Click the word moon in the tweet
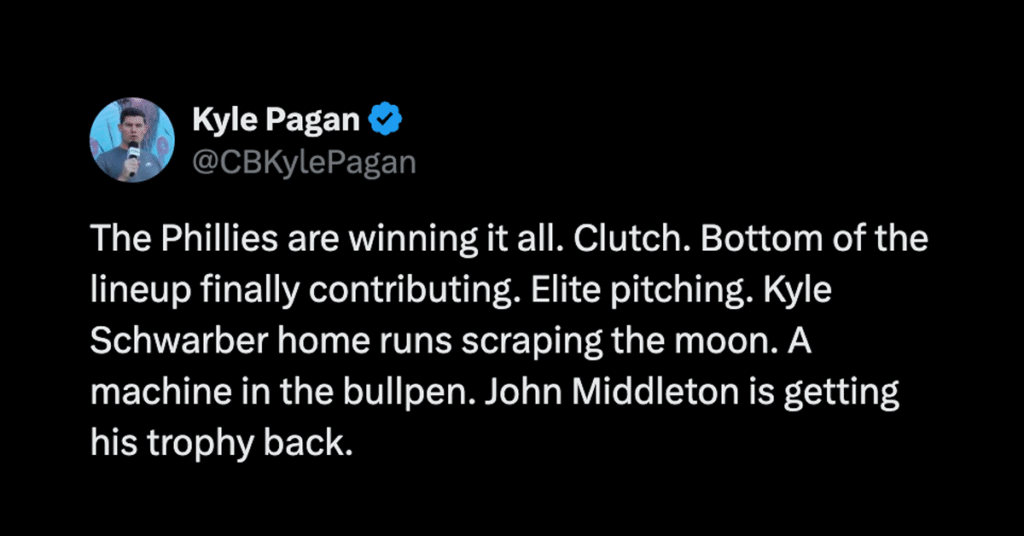The image size is (1024, 536). pyautogui.click(x=735, y=341)
